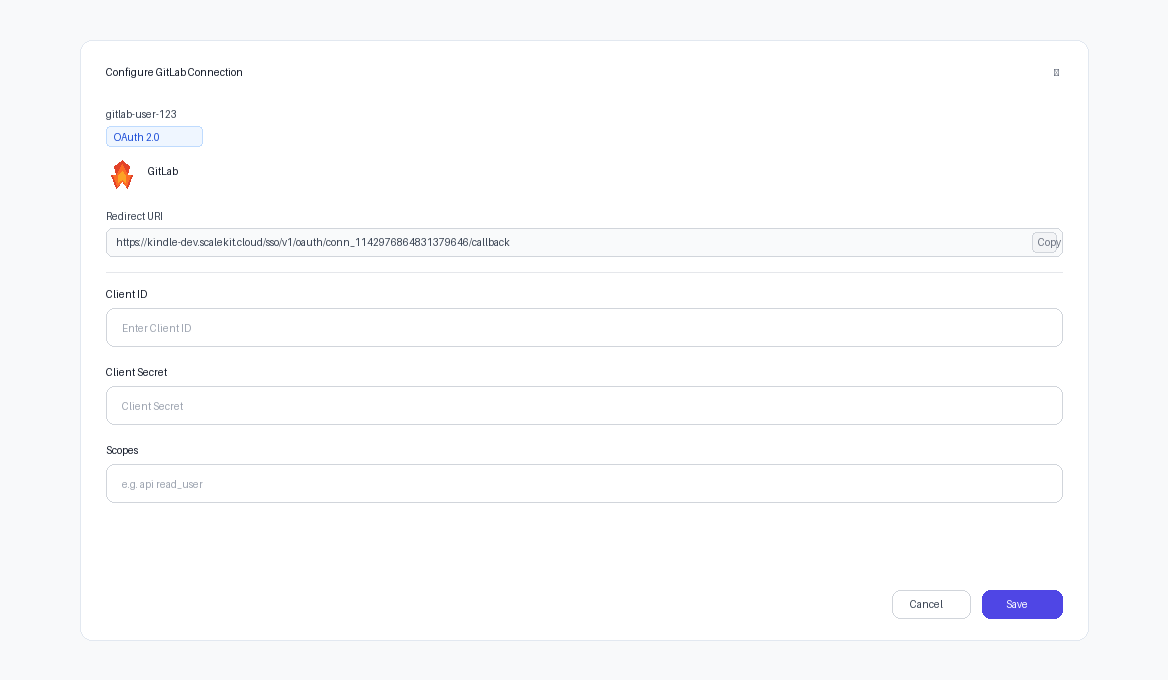Select the GitLab provider name text
The image size is (1168, 680).
[x=164, y=171]
